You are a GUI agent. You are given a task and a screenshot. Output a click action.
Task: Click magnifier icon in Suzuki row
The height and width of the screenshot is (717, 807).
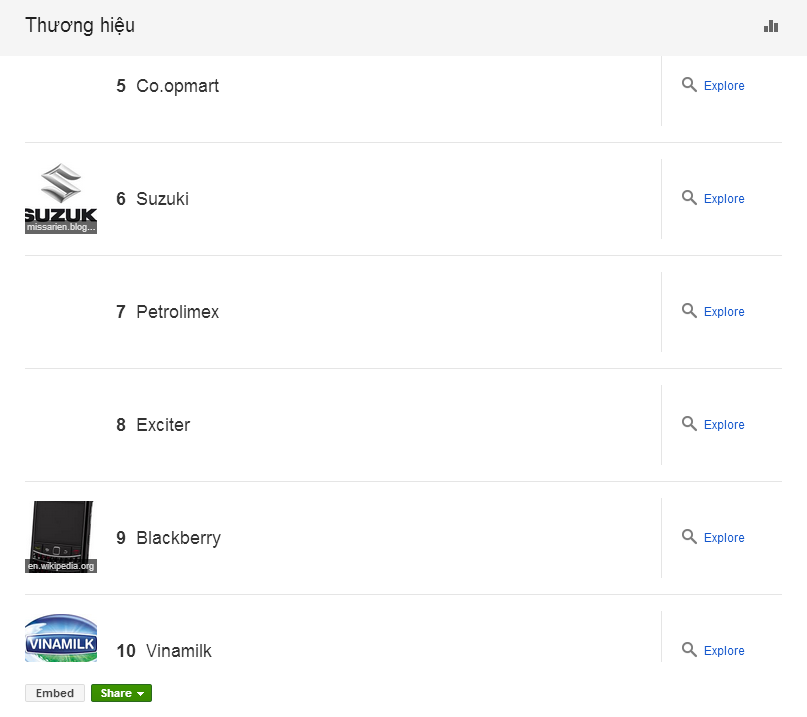pyautogui.click(x=689, y=198)
